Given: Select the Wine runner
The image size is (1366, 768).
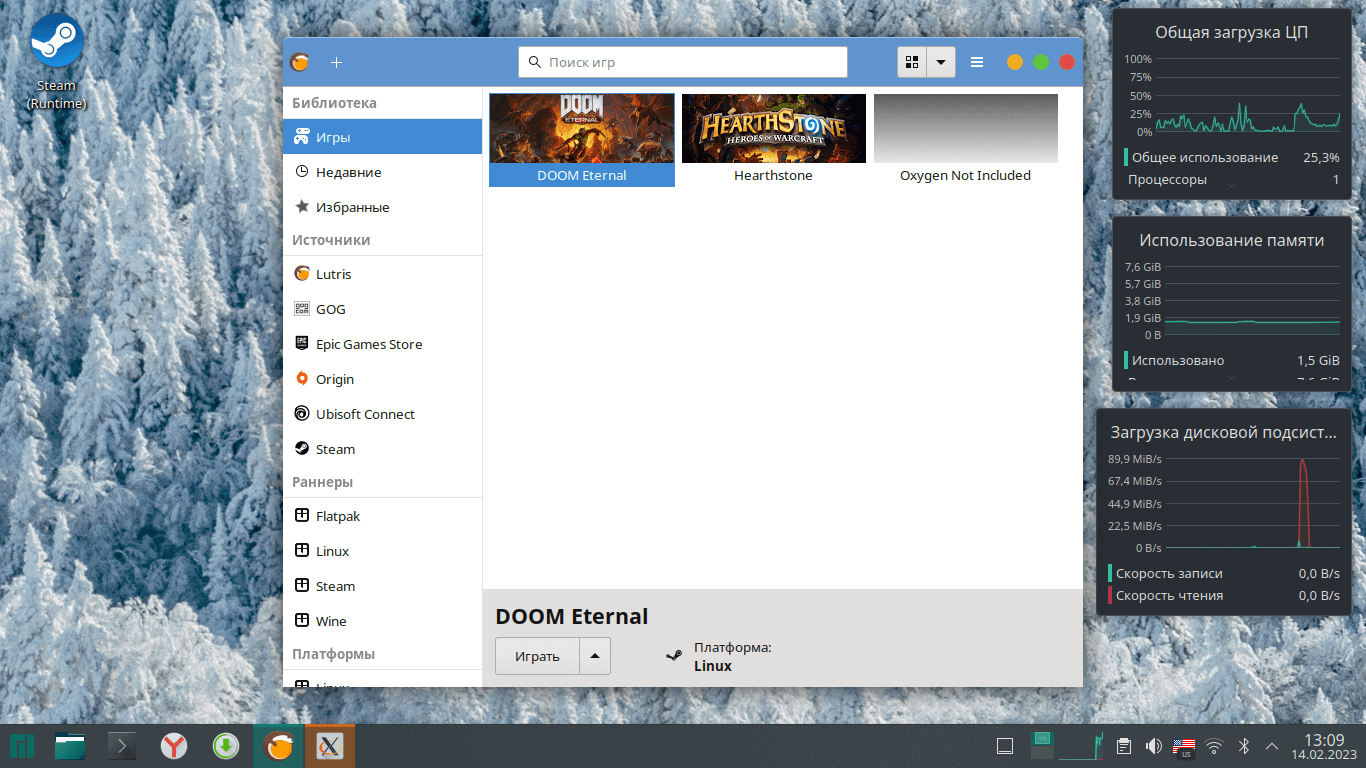Looking at the screenshot, I should [382, 621].
